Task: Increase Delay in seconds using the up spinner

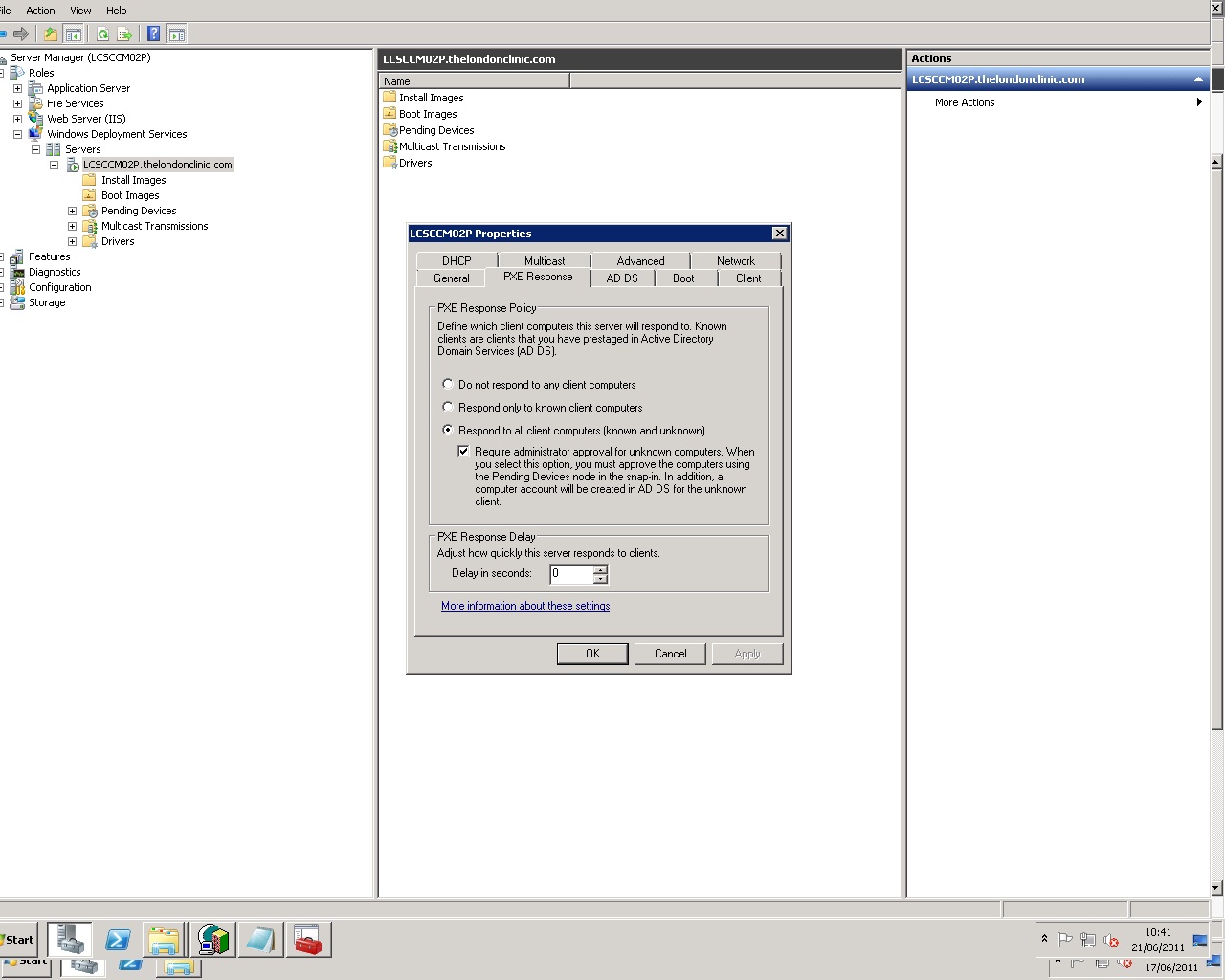Action: click(601, 569)
